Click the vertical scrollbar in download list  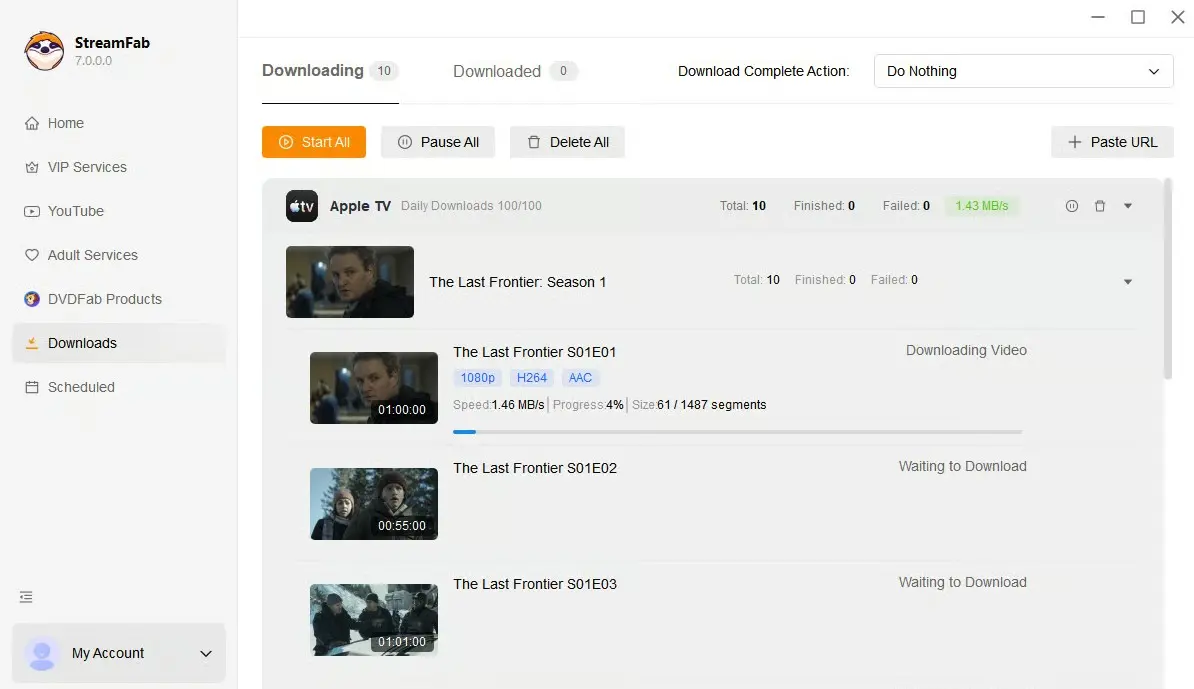pyautogui.click(x=1168, y=279)
